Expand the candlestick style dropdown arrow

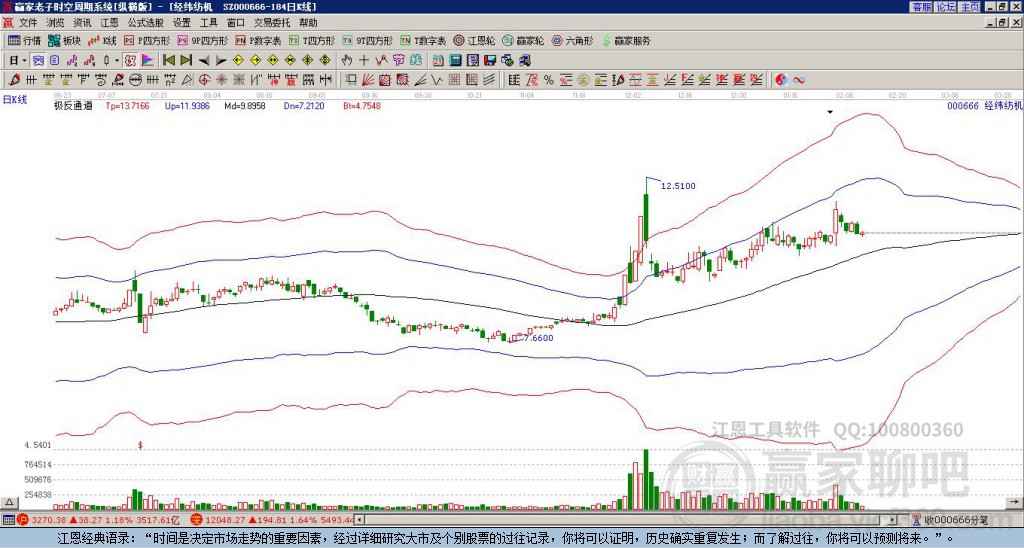click(x=117, y=61)
